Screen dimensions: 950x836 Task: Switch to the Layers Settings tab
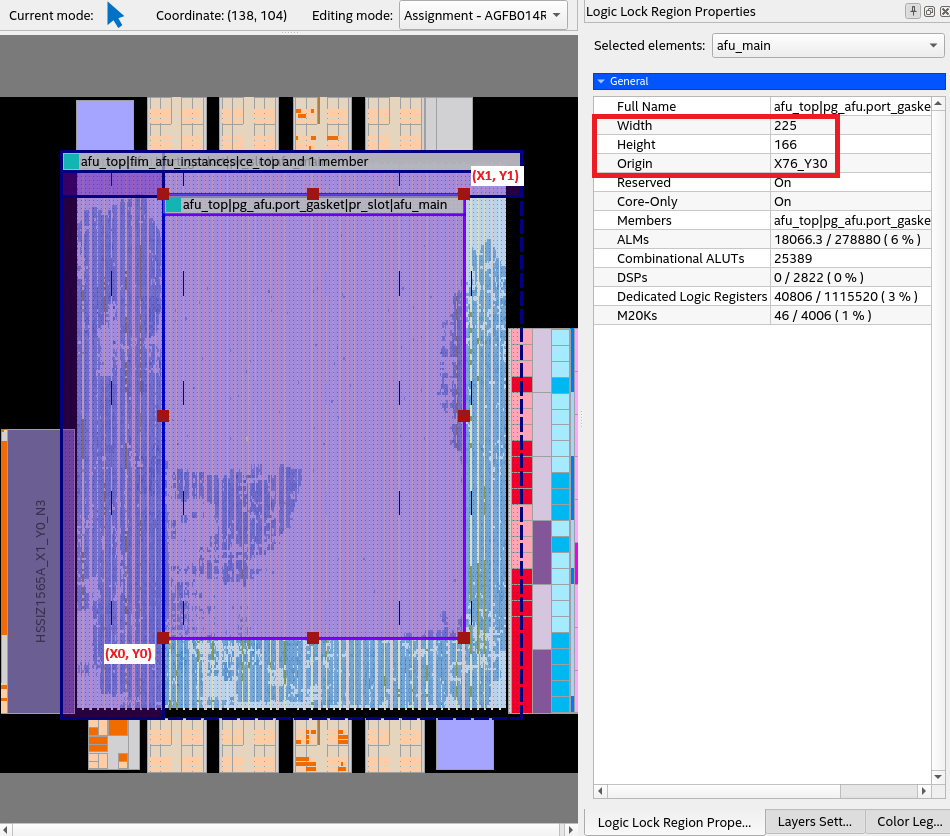click(x=814, y=822)
